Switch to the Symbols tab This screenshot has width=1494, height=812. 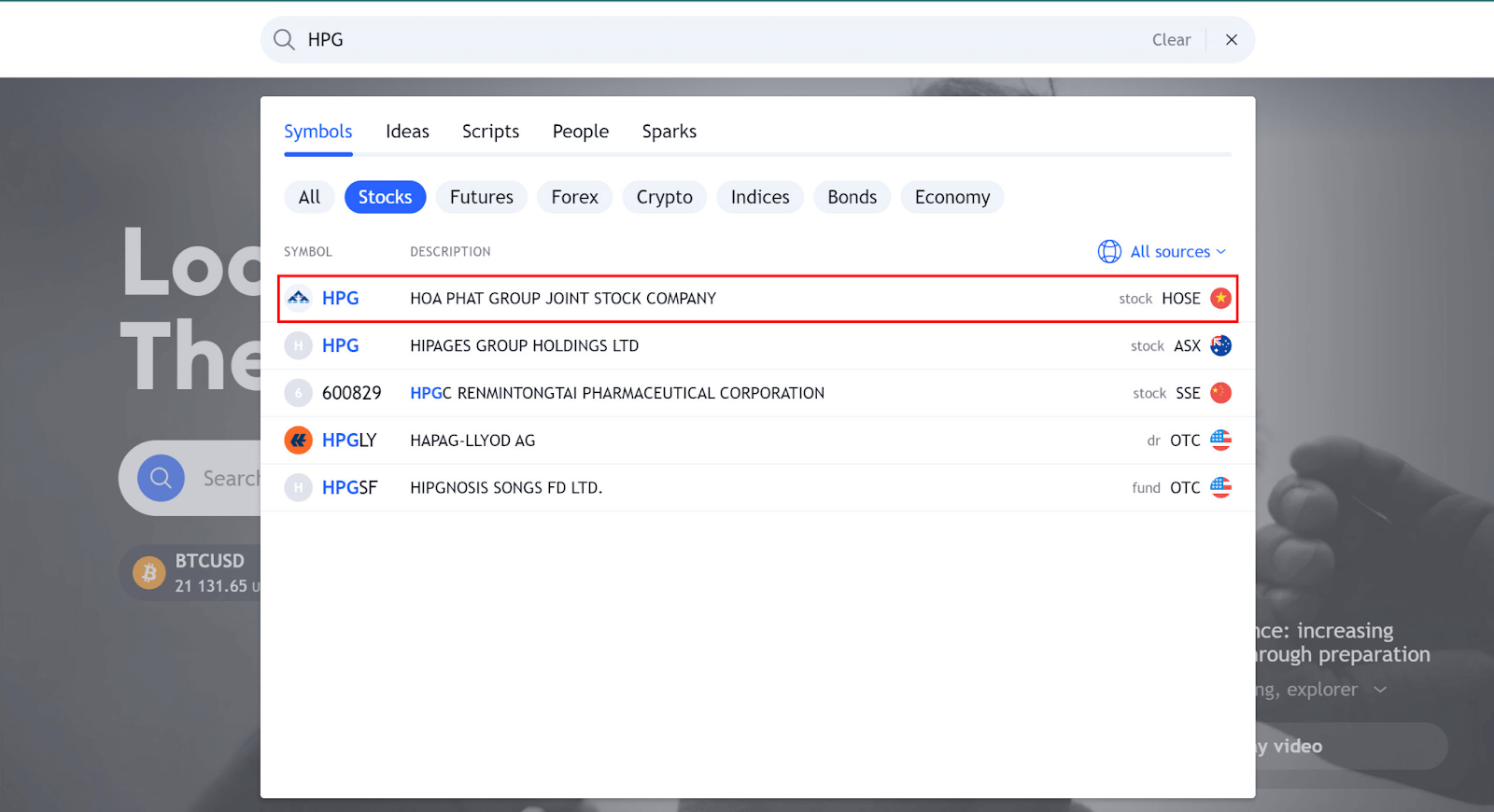[318, 132]
